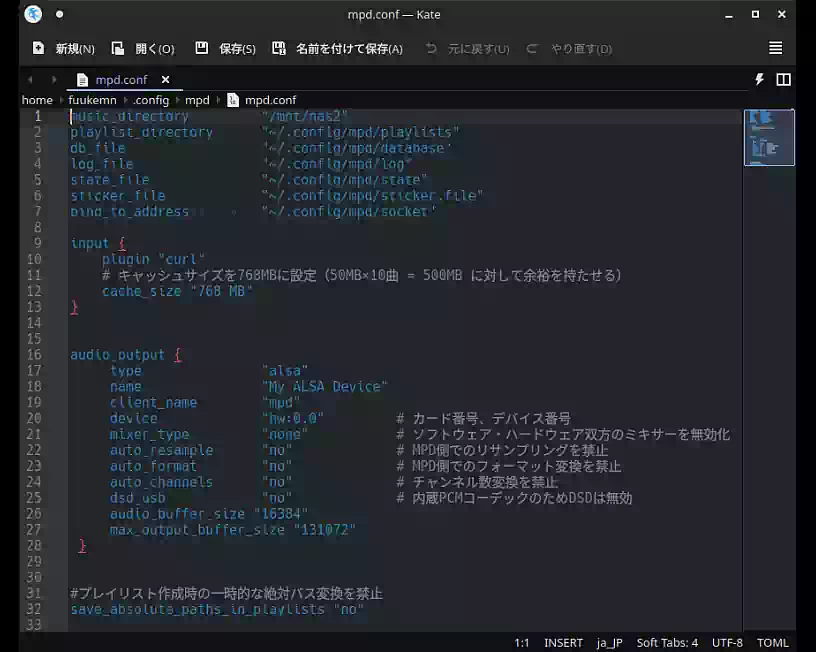The image size is (816, 652).
Task: Click 'auto_resample' on line 22
Action: pos(161,450)
